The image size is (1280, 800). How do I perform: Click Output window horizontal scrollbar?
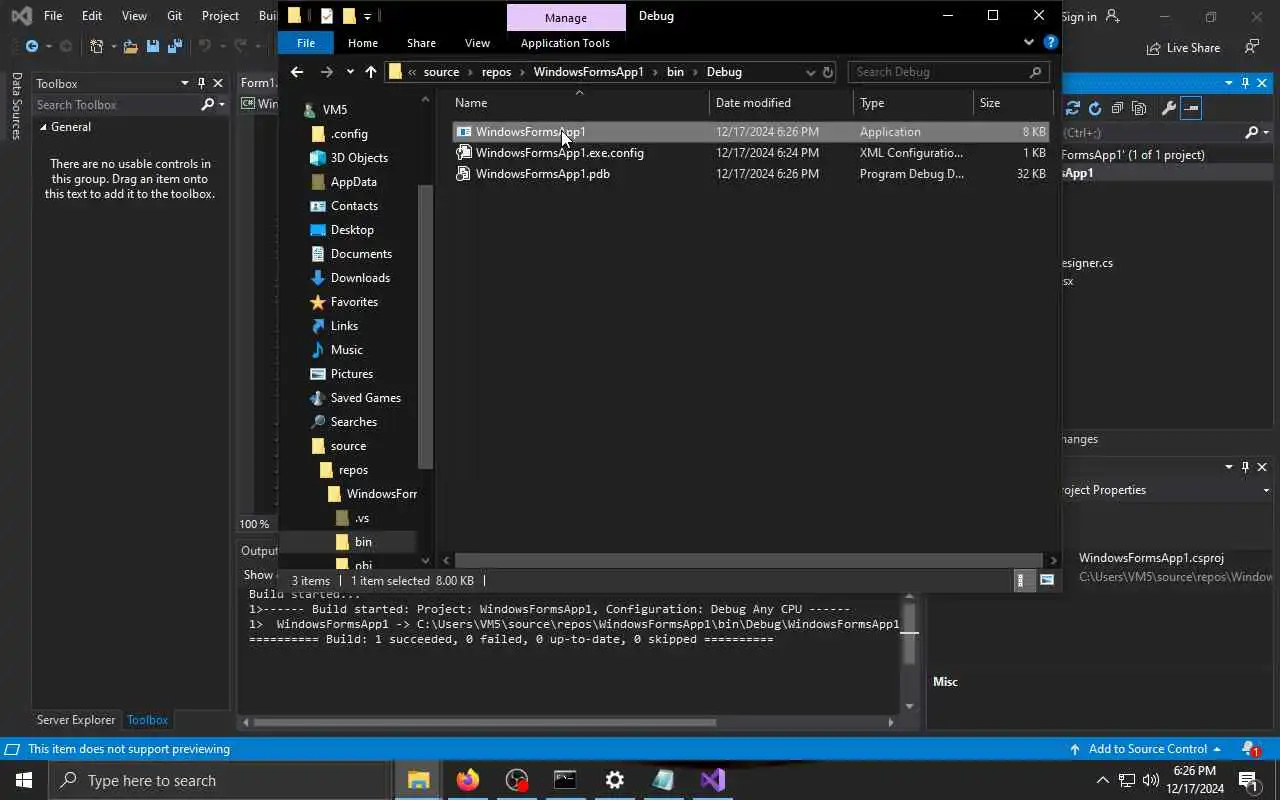click(x=484, y=722)
